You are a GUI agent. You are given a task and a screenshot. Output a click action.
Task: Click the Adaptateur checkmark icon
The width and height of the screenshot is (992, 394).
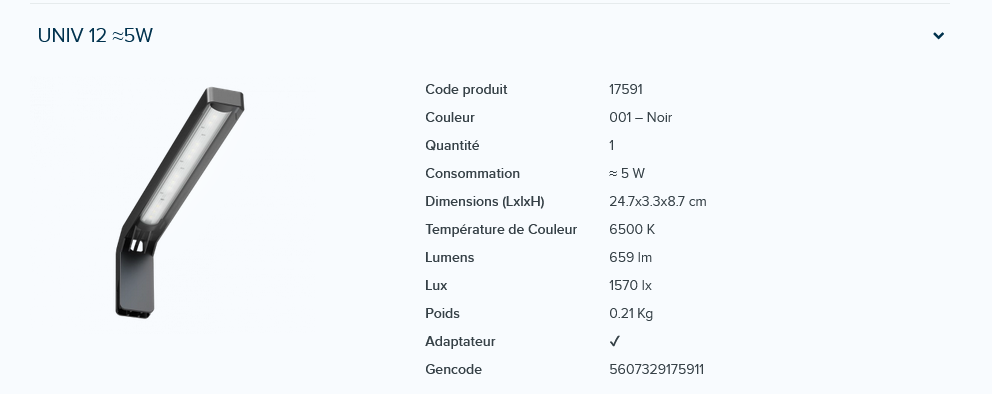tap(614, 342)
